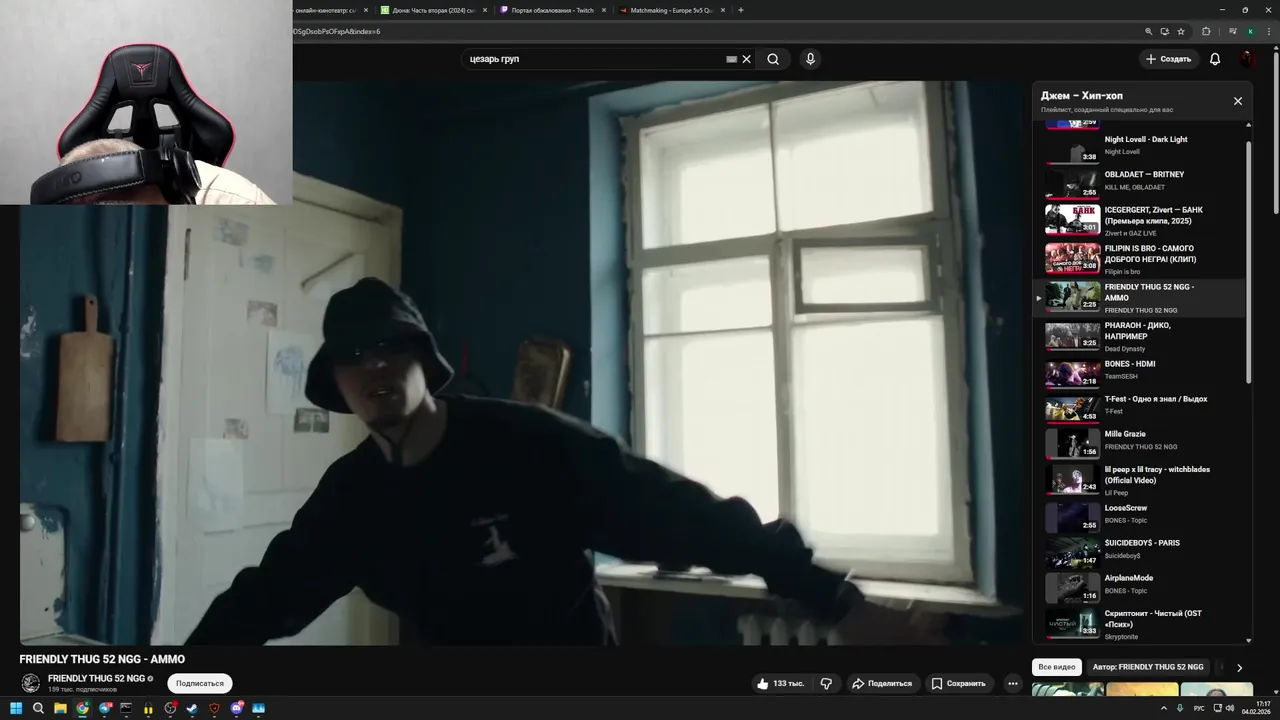This screenshot has width=1280, height=720.
Task: Play T-Fest - Одно я знал / Выдох
Action: pos(1139,406)
